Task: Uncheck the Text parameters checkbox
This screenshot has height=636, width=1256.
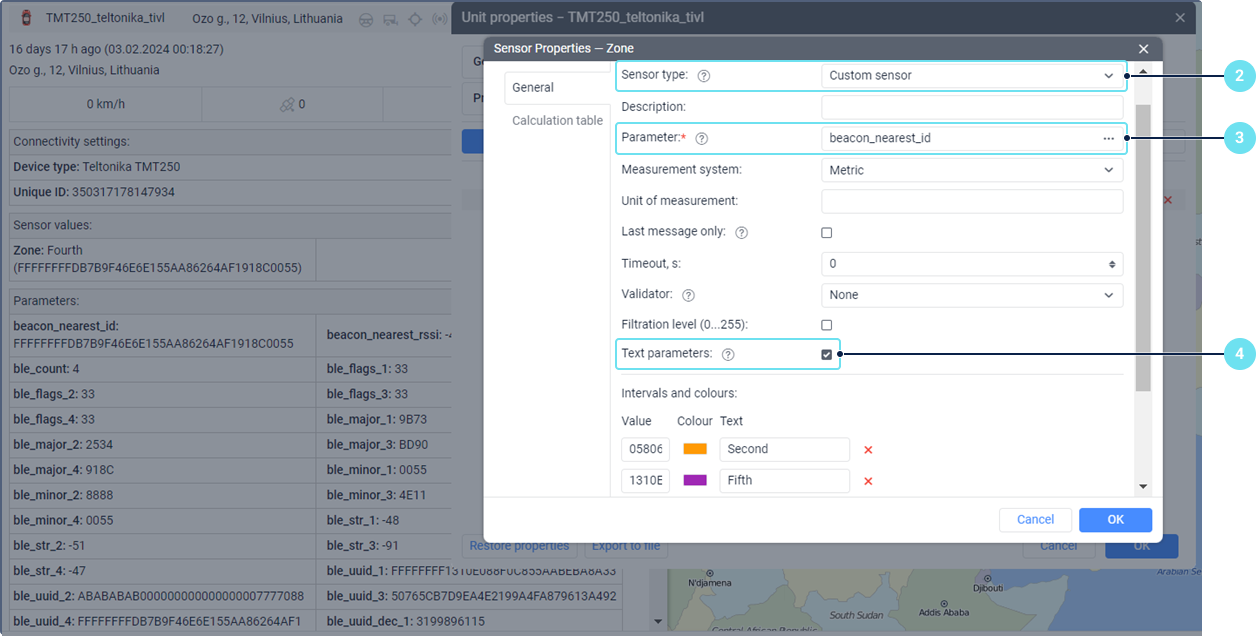Action: pyautogui.click(x=827, y=354)
